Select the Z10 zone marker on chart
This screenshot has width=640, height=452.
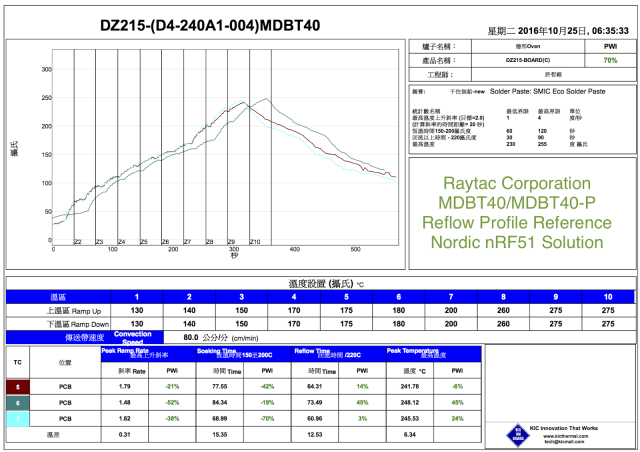[x=254, y=242]
